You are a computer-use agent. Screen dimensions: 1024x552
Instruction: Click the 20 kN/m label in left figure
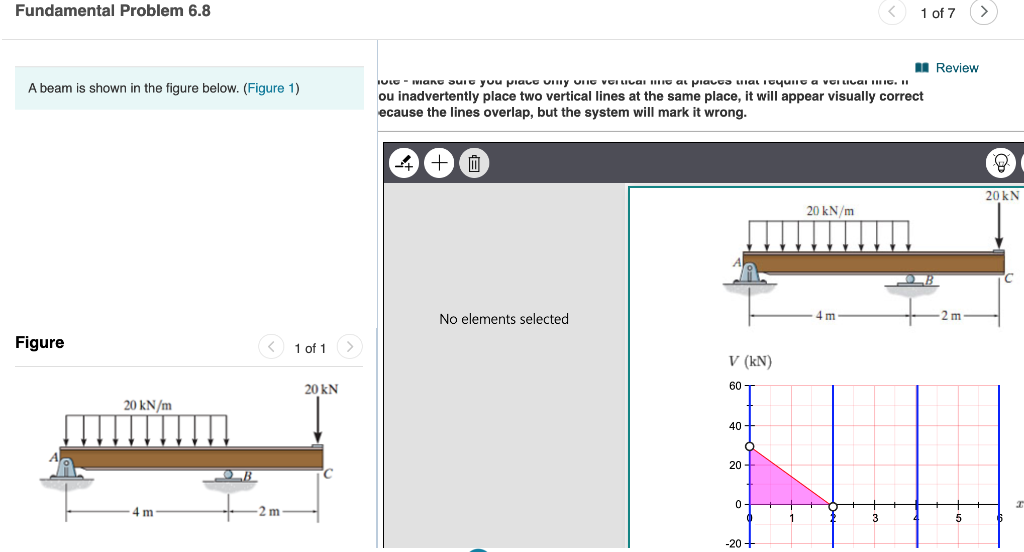(x=148, y=405)
